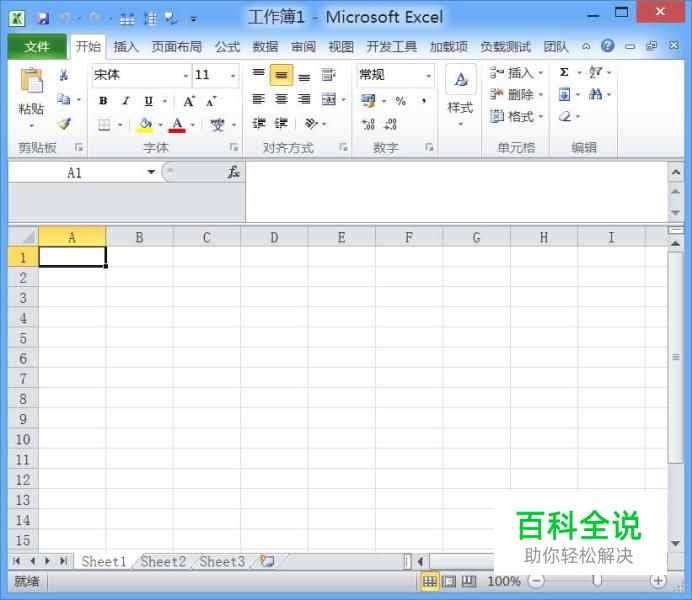Apply the accounting number format icon
This screenshot has height=600, width=692.
[368, 101]
